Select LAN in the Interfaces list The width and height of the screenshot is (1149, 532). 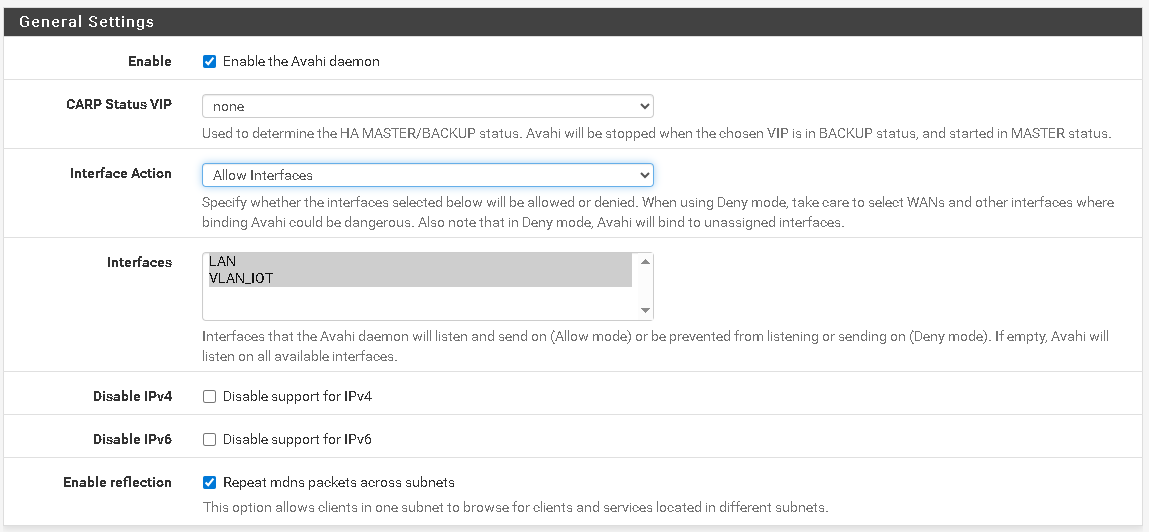[418, 262]
